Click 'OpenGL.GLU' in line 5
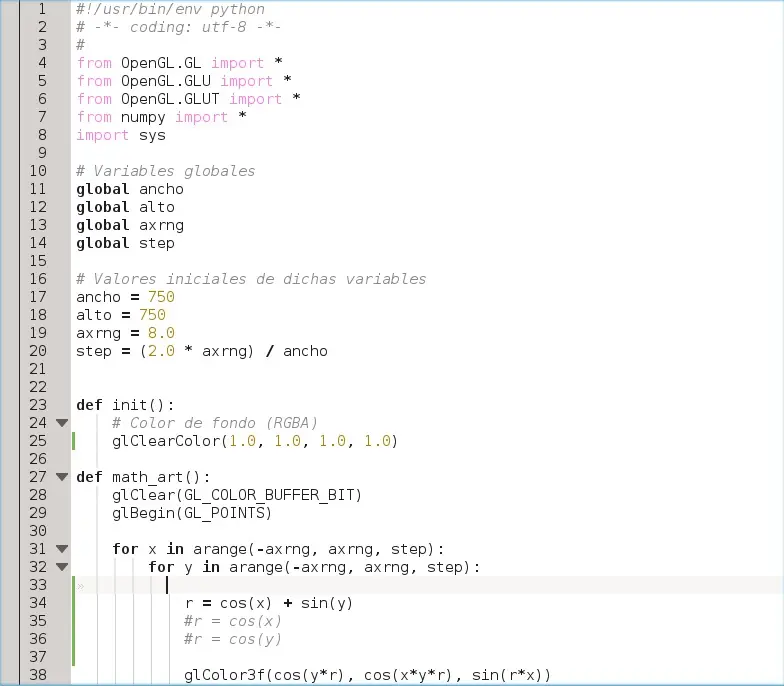The image size is (784, 686). click(166, 81)
